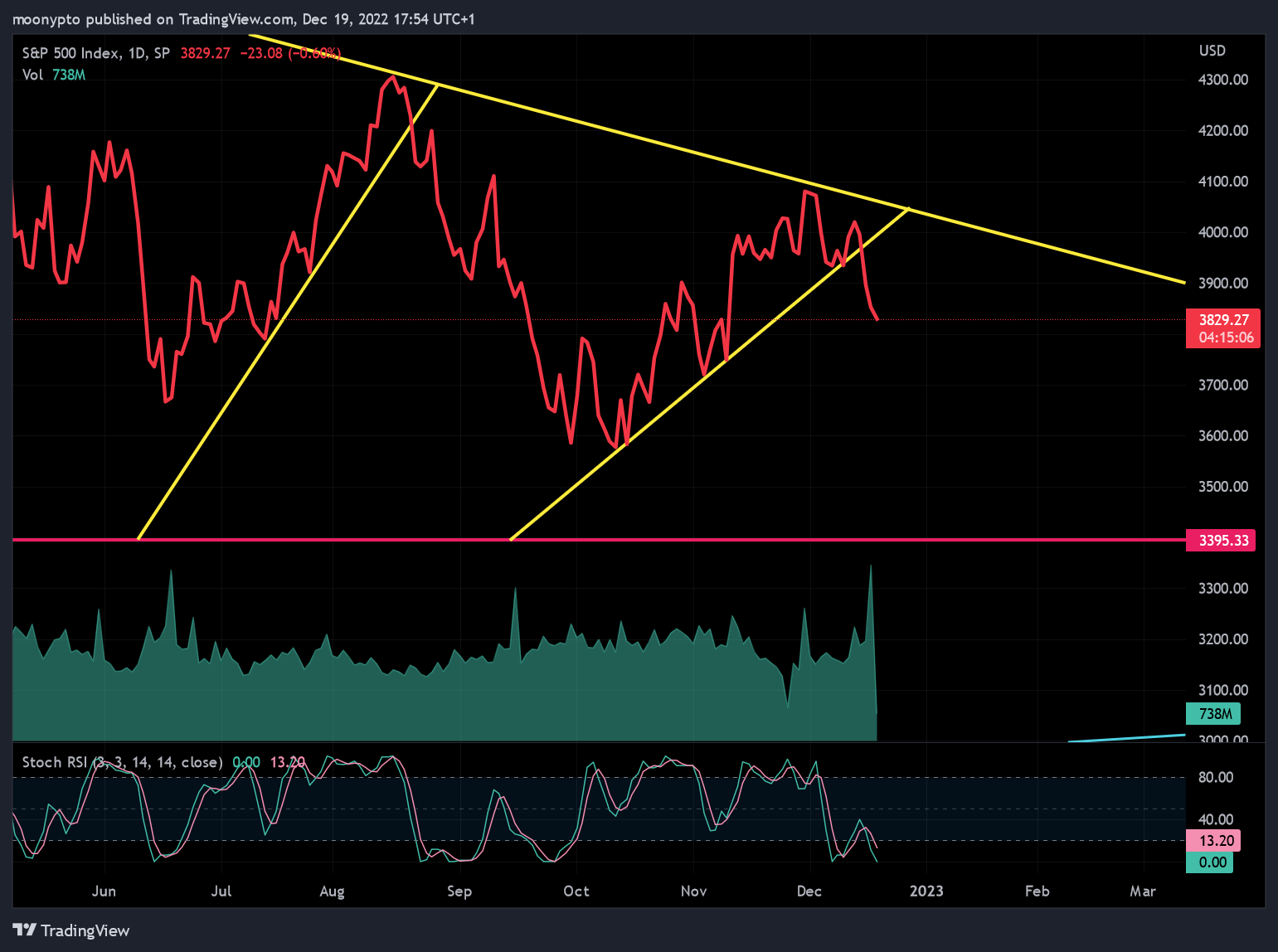Click the 1D interval label in the legend

(136, 53)
